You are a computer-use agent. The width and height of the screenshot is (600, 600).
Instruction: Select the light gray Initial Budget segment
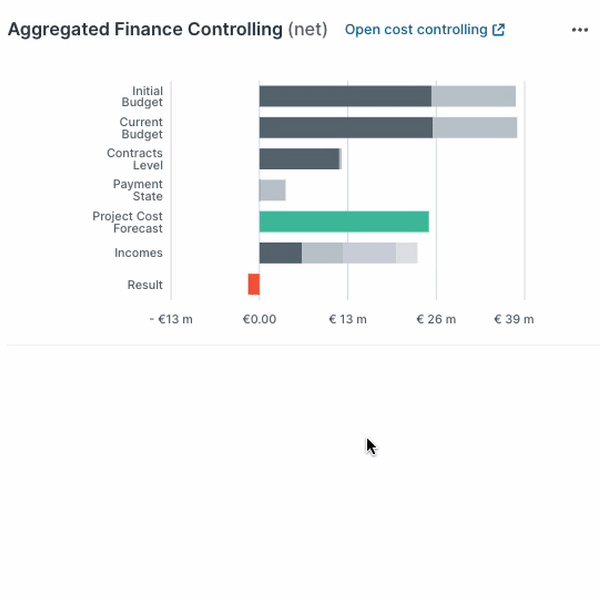(x=473, y=96)
